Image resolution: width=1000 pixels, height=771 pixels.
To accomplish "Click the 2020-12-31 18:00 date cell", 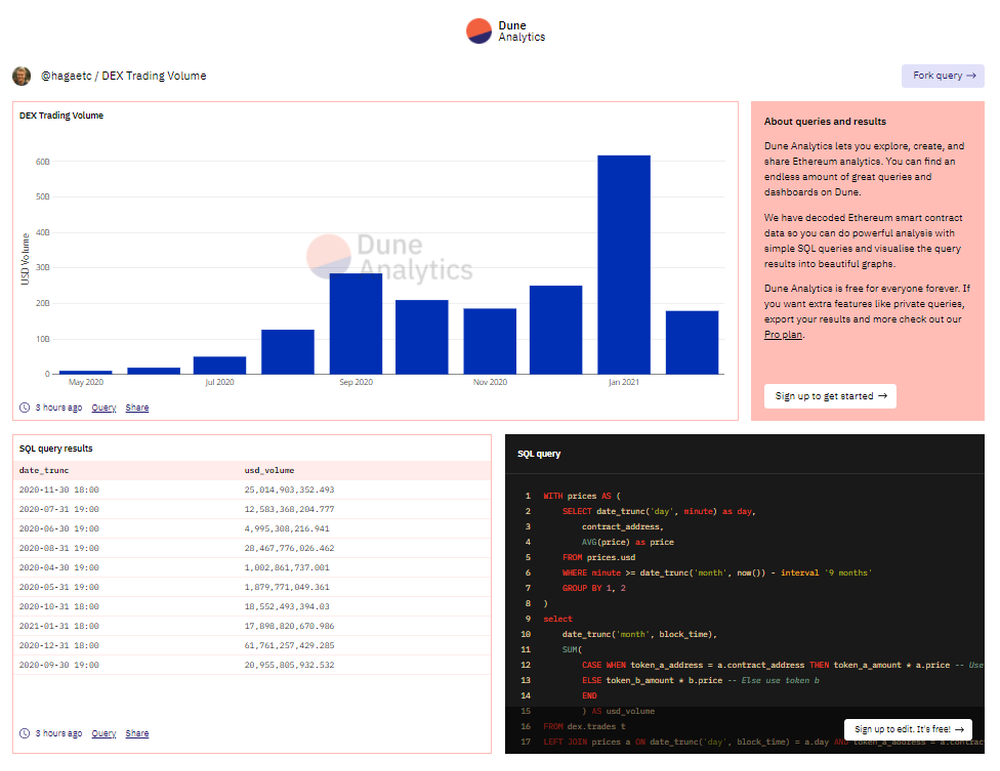I will coord(59,645).
